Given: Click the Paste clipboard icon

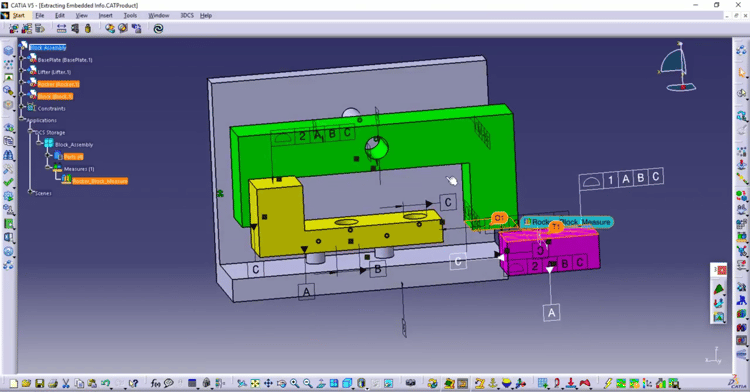Looking at the screenshot, I should pos(92,383).
